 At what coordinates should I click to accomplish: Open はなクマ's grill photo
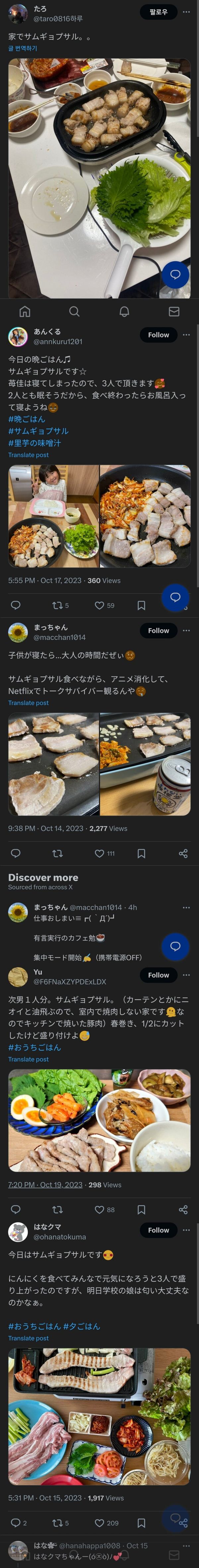point(99,1416)
